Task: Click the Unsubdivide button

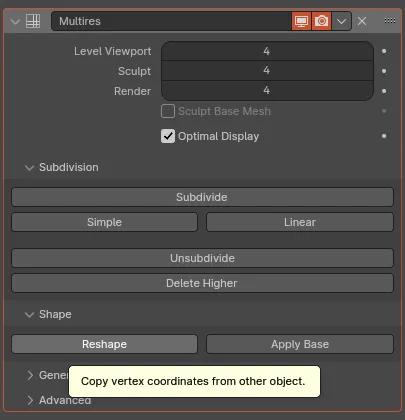Action: [x=202, y=258]
